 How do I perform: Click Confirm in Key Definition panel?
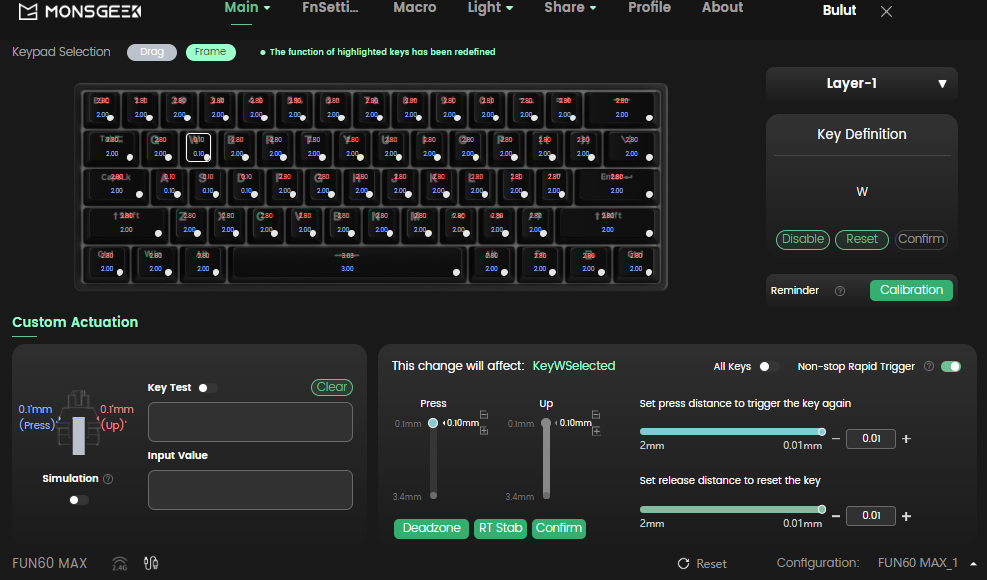(x=921, y=239)
